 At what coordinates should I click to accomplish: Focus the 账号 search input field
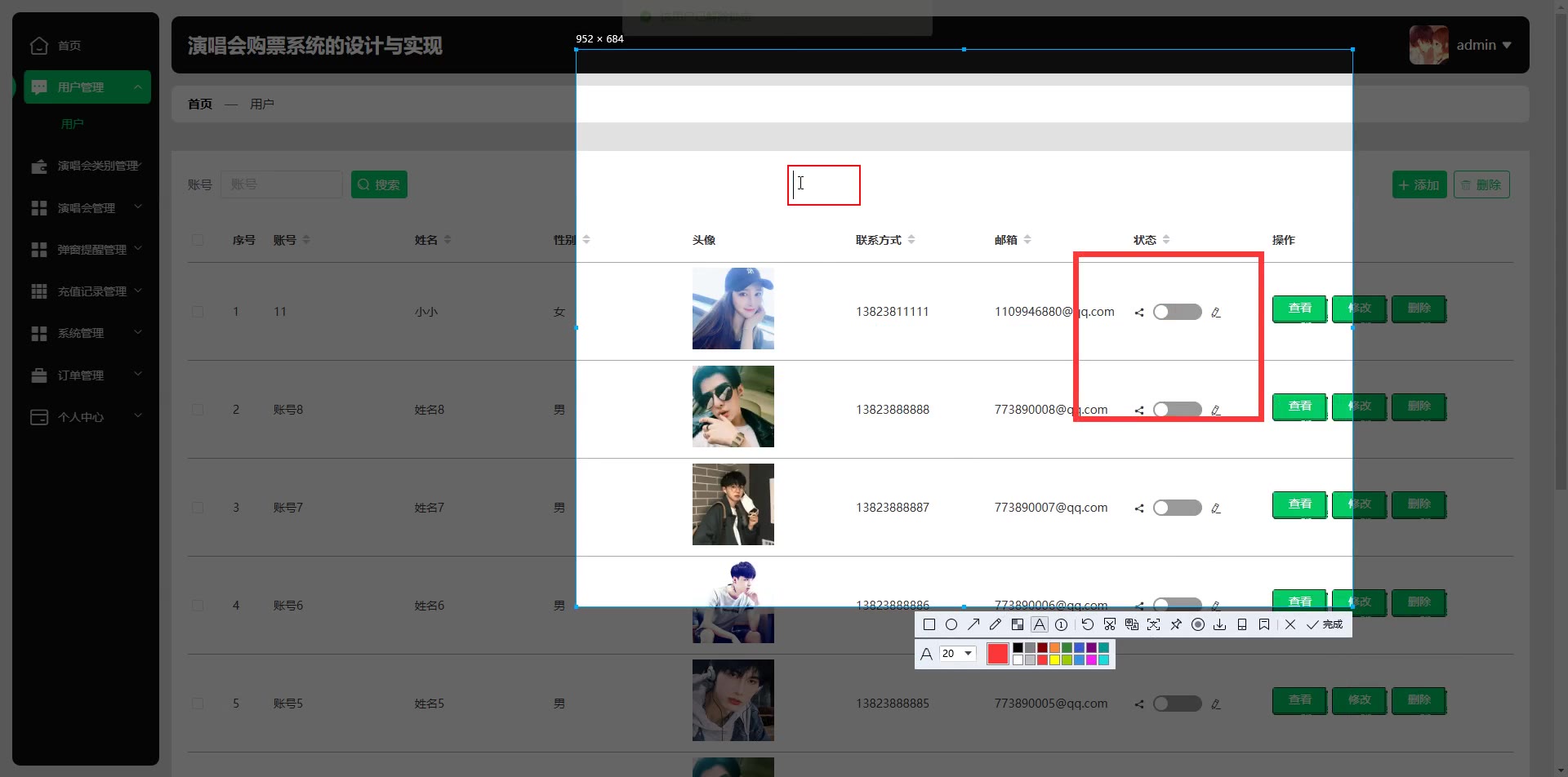[x=282, y=184]
